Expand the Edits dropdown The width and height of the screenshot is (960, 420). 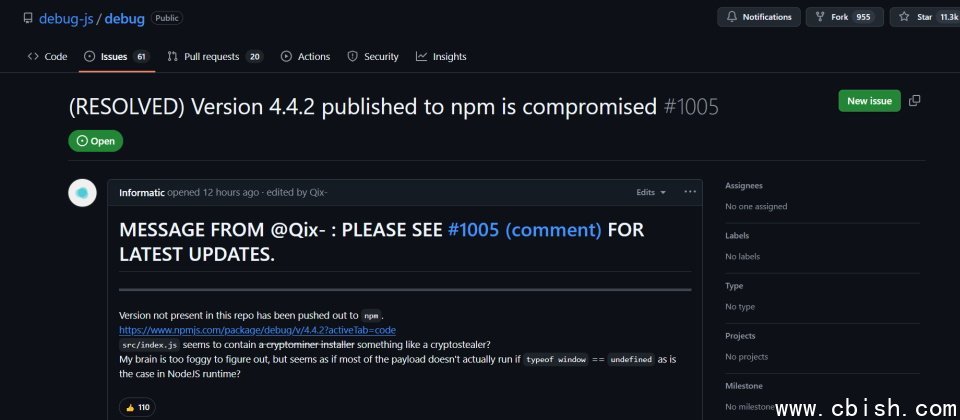coord(651,192)
